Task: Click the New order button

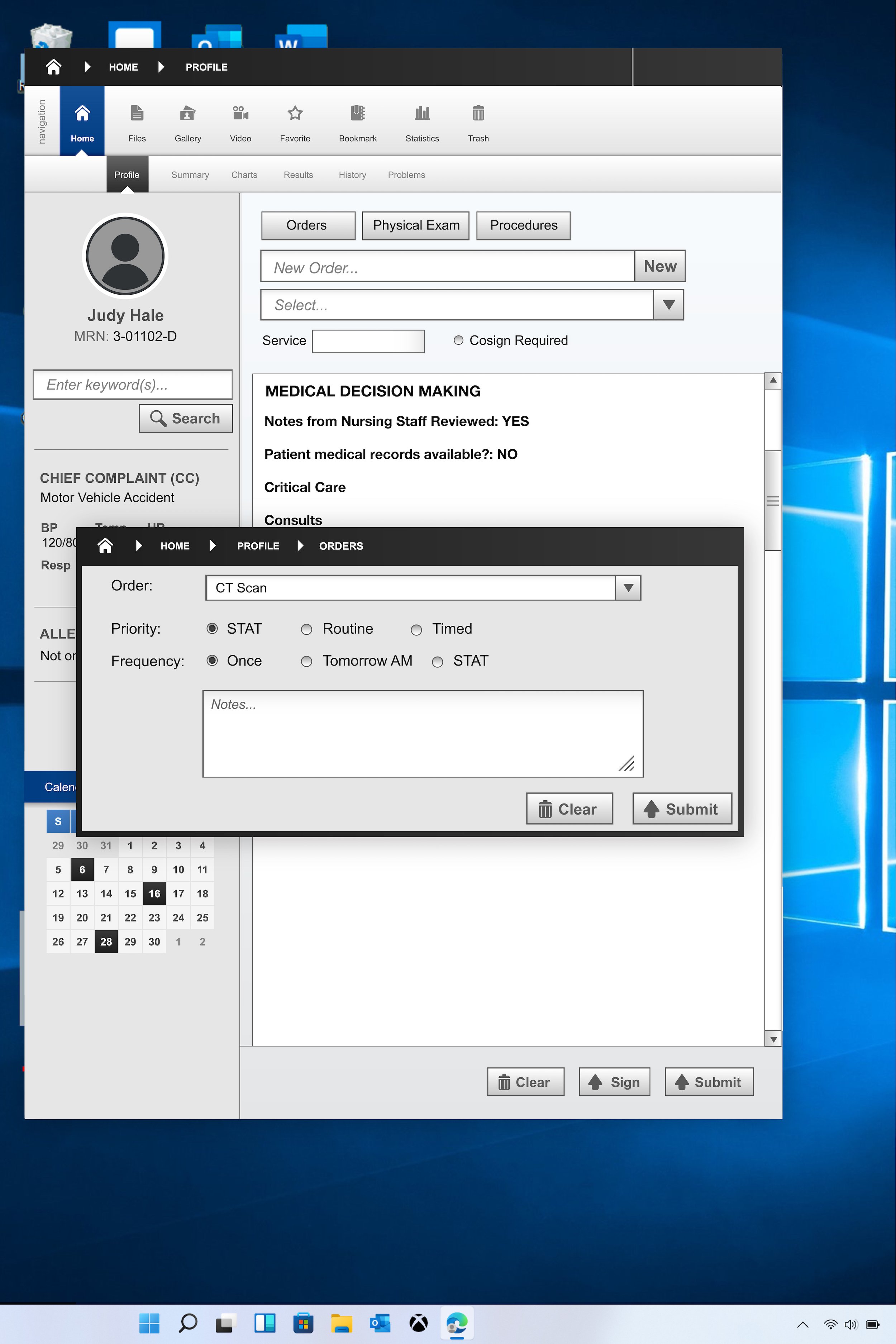Action: pos(660,266)
